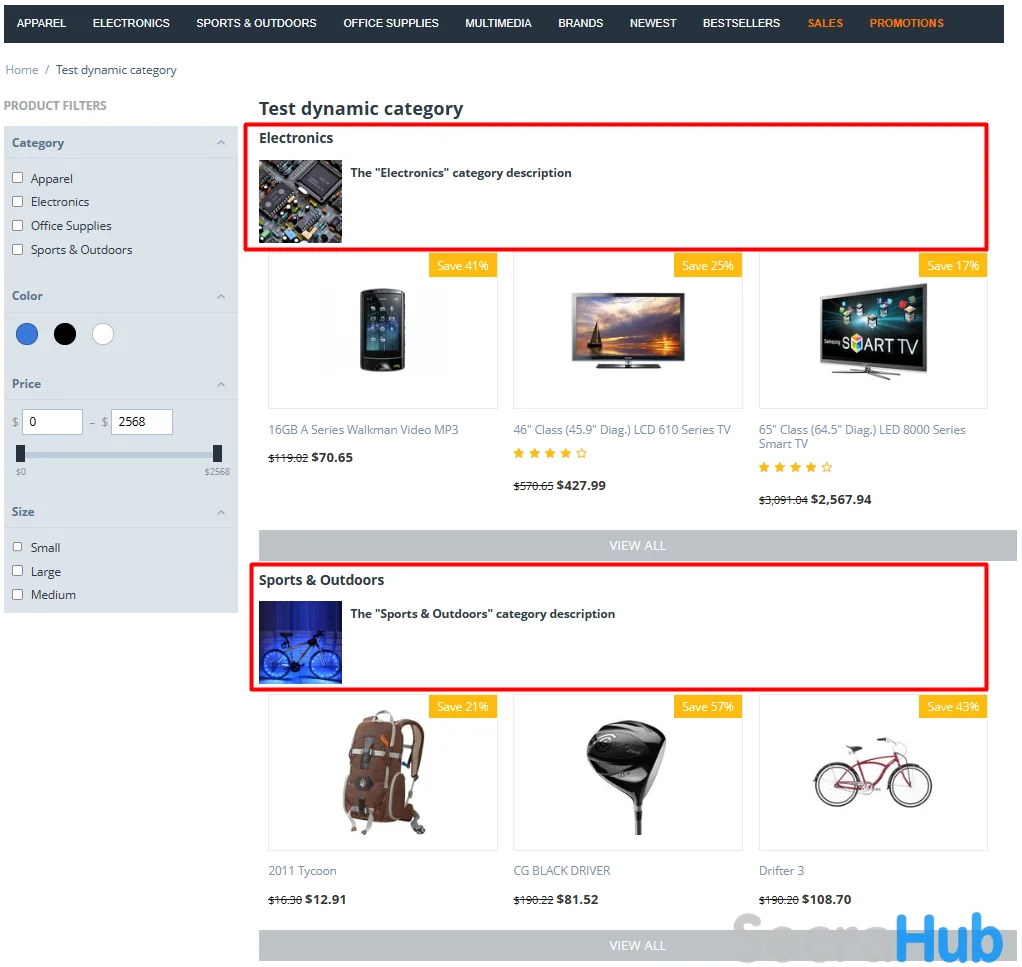Go to the Promotions menu

[x=906, y=23]
